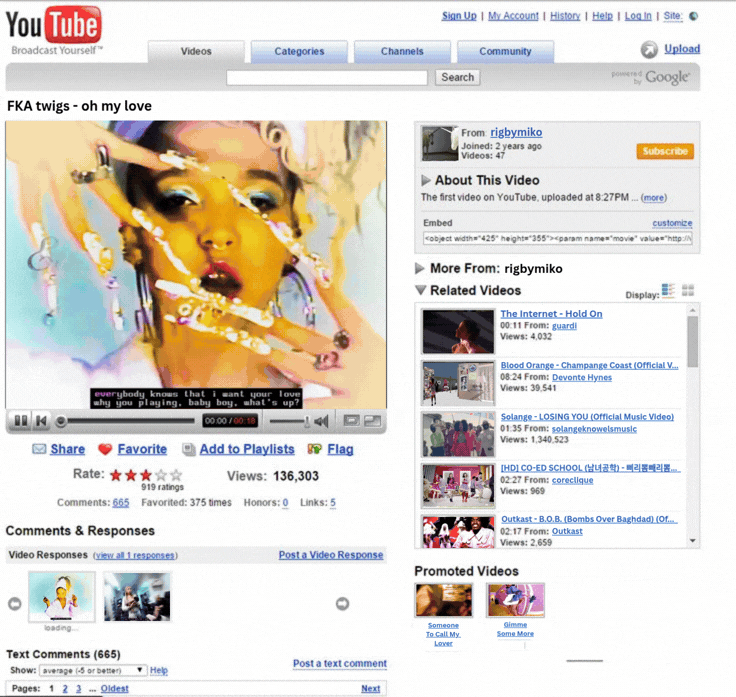
Task: Open My Account link
Action: (x=513, y=16)
